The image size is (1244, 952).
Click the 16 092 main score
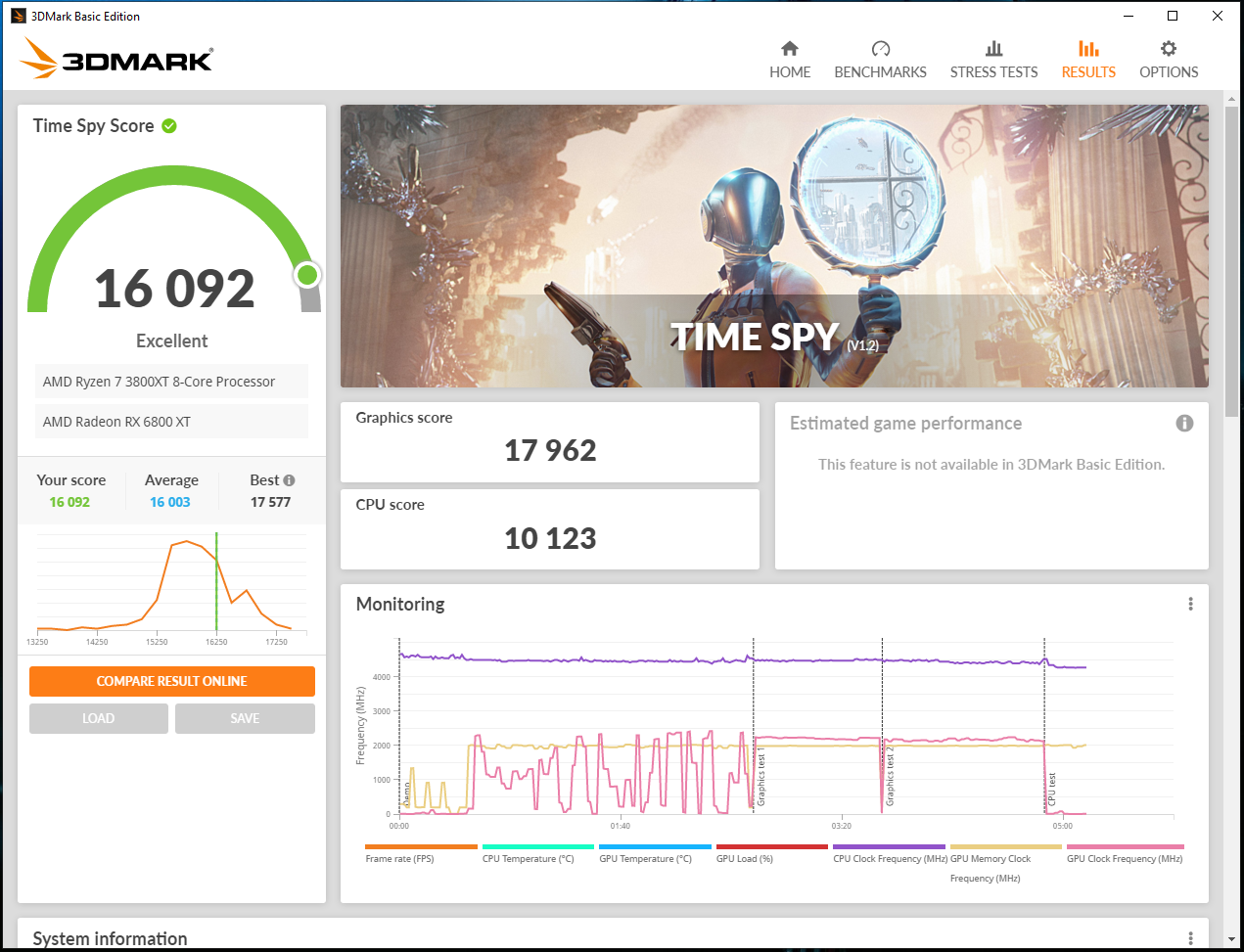tap(174, 289)
